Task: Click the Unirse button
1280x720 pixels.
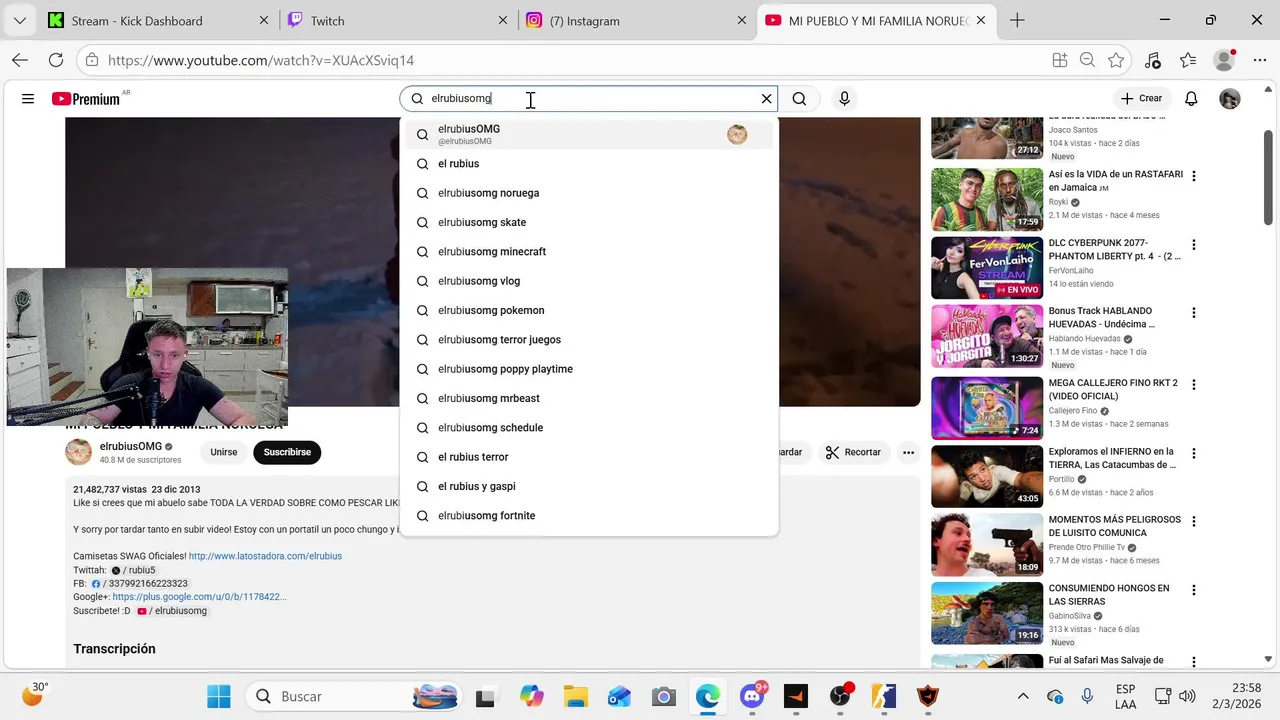Action: pos(224,452)
